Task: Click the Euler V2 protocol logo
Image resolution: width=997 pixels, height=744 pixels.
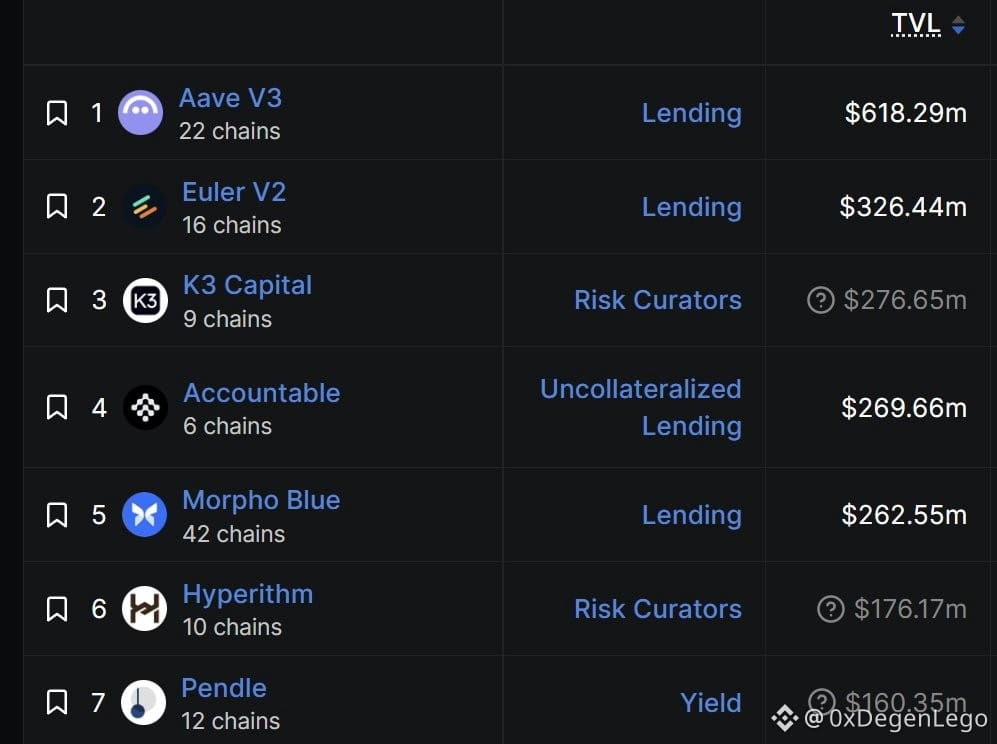Action: [144, 207]
